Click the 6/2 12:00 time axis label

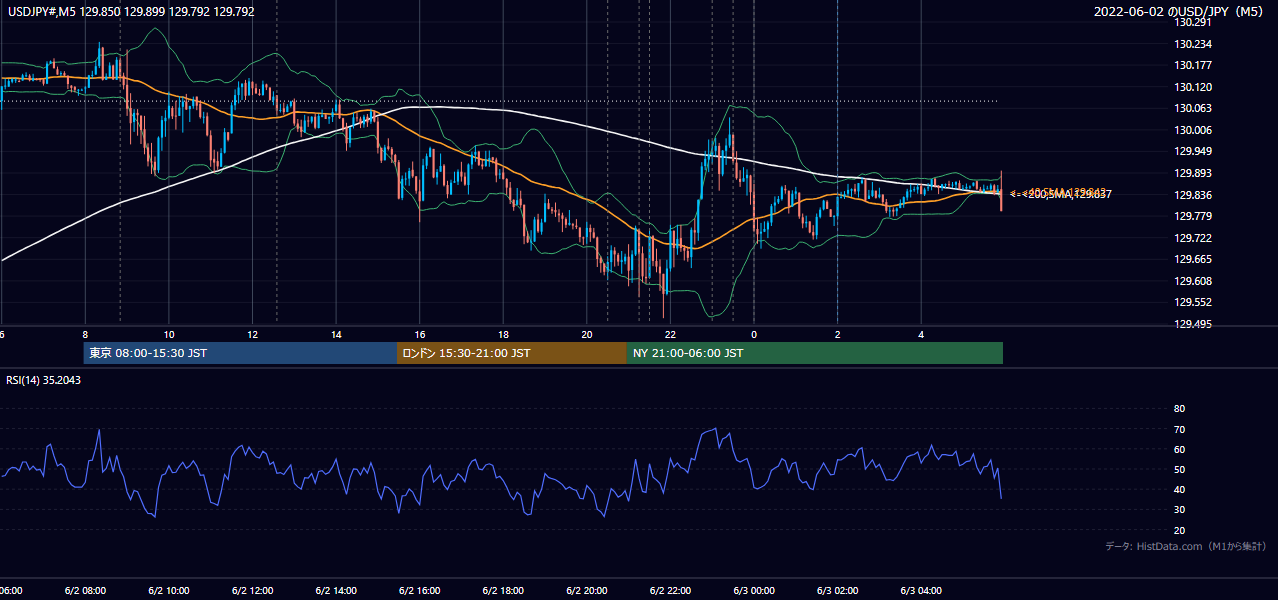point(252,591)
